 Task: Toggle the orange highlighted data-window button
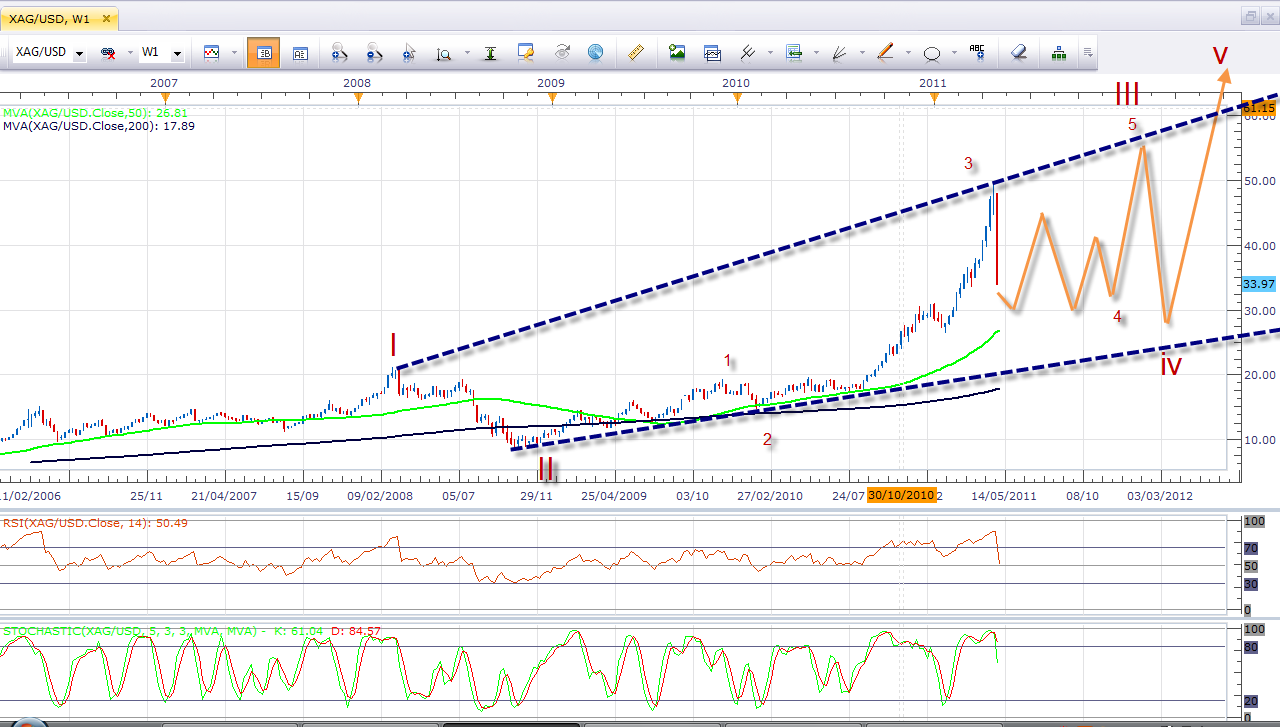tap(263, 53)
